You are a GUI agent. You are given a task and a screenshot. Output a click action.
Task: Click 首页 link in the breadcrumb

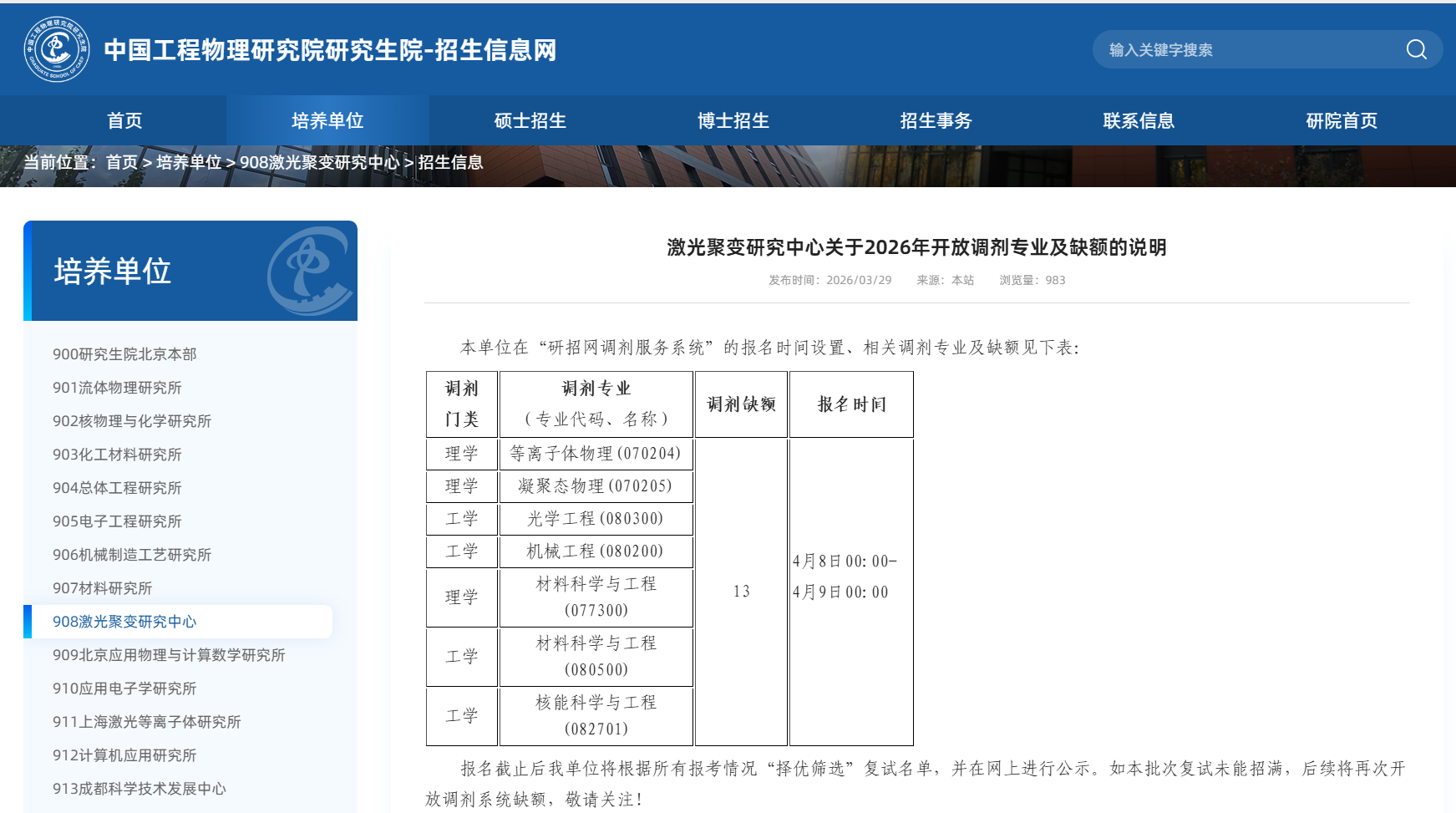pyautogui.click(x=121, y=162)
